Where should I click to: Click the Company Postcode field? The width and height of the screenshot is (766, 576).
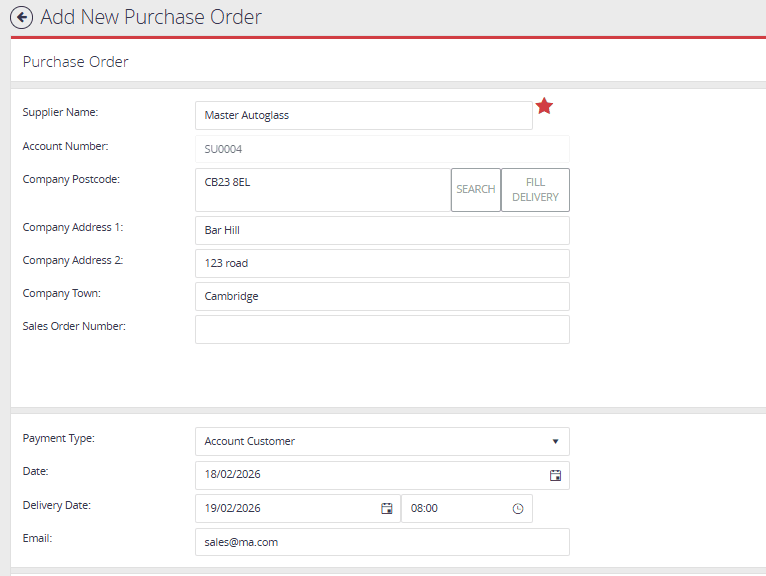323,190
